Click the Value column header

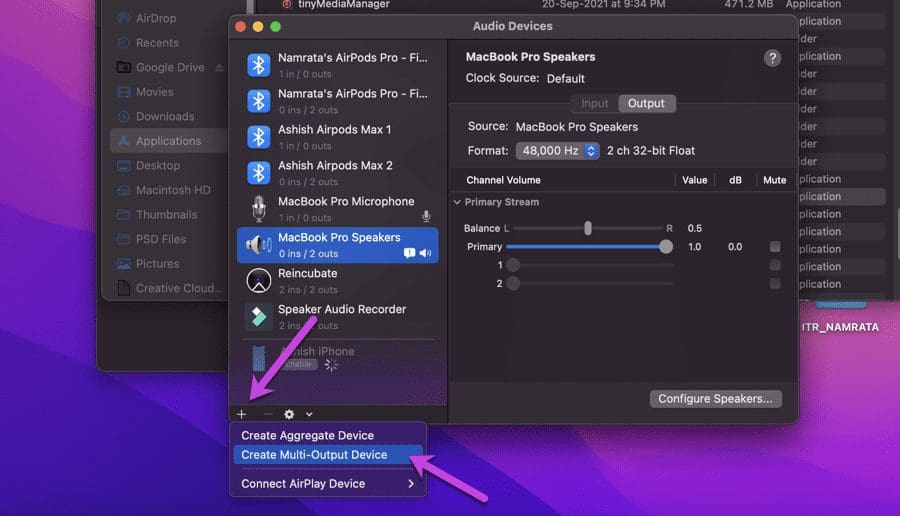point(695,180)
